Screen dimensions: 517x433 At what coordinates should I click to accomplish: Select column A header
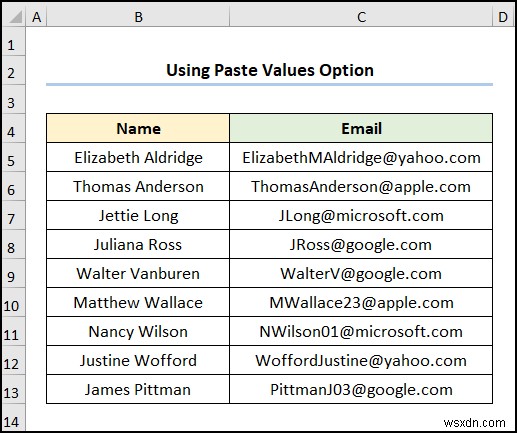pos(36,17)
